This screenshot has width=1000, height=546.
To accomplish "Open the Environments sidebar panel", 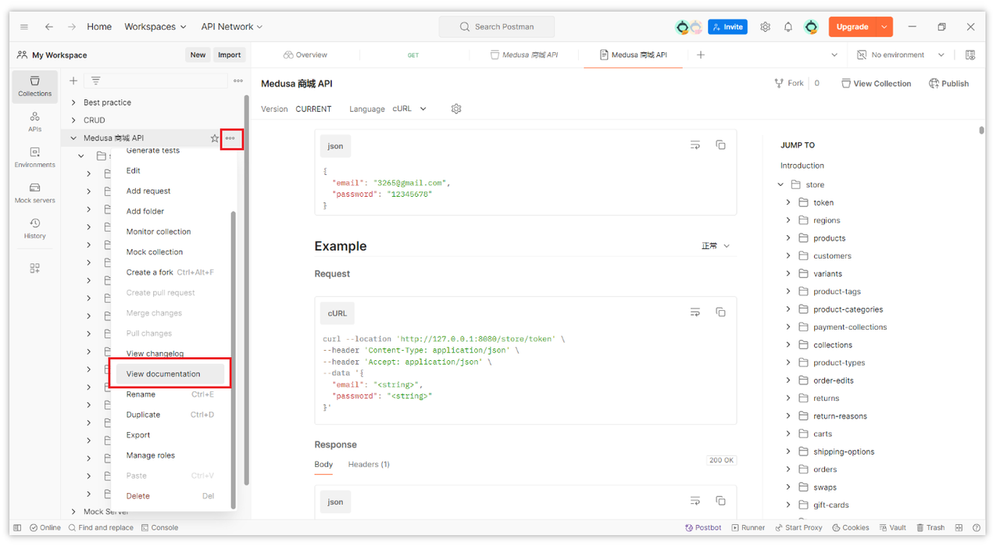I will tap(34, 158).
